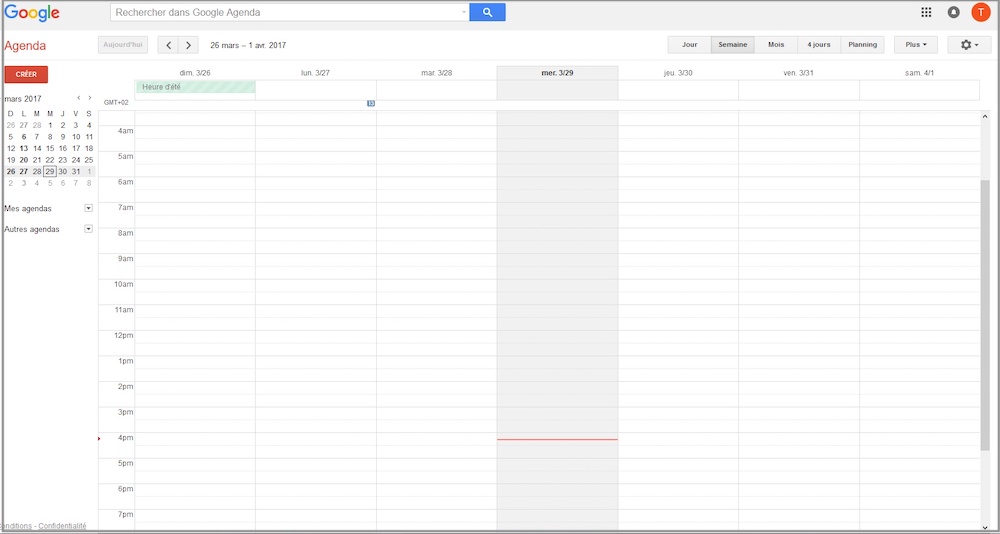Image resolution: width=1000 pixels, height=534 pixels.
Task: Click the Aujourd'hui button
Action: point(123,45)
